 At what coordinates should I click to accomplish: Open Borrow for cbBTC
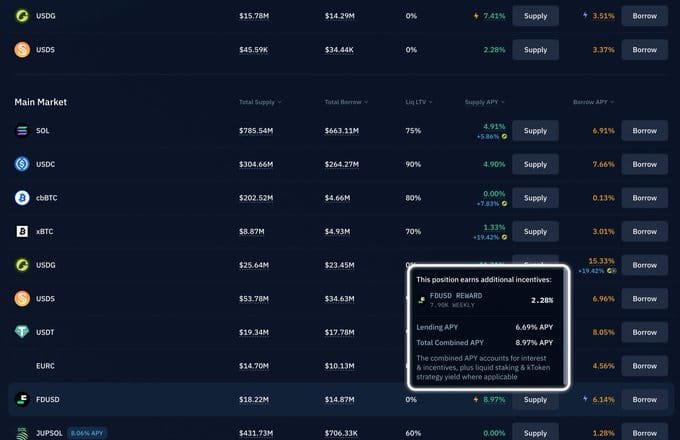pyautogui.click(x=644, y=198)
